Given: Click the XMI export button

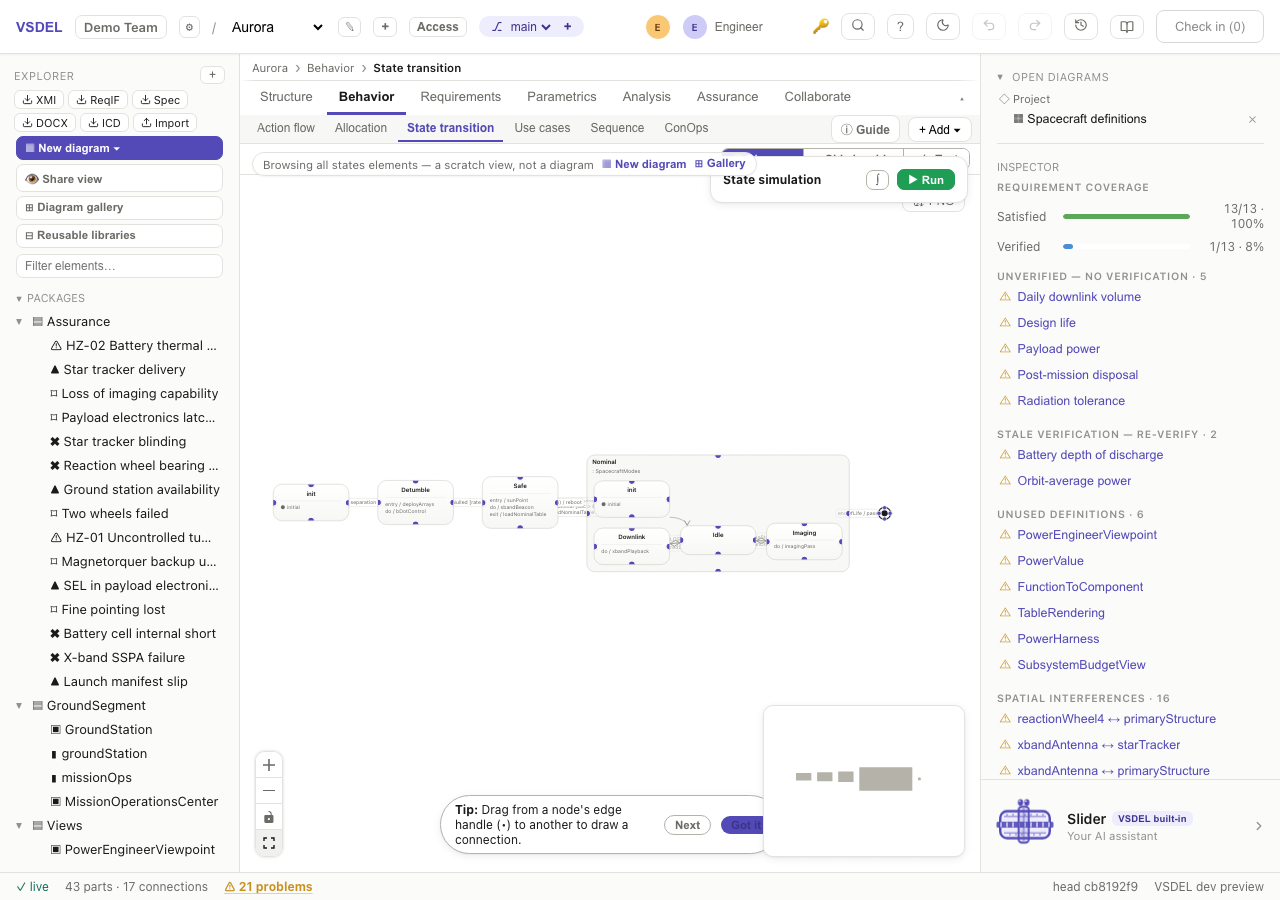Looking at the screenshot, I should 40,100.
